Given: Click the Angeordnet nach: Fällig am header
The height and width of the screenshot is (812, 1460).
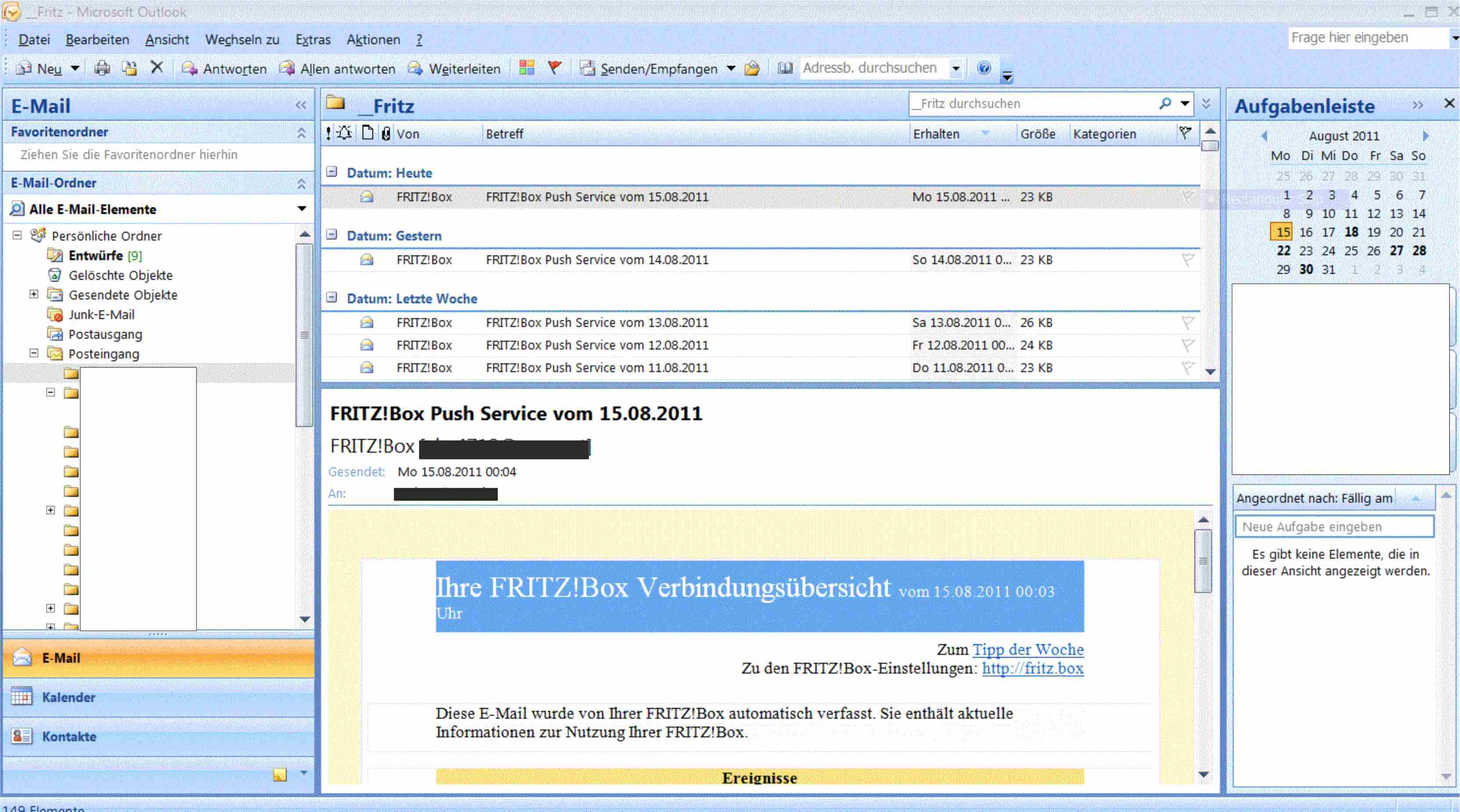Looking at the screenshot, I should 1314,498.
